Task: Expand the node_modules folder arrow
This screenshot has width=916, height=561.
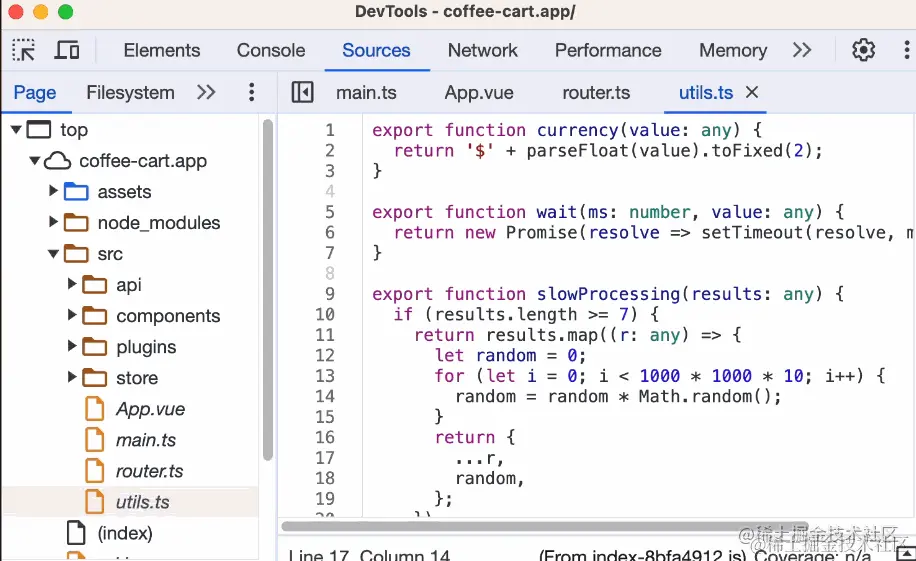Action: [53, 221]
